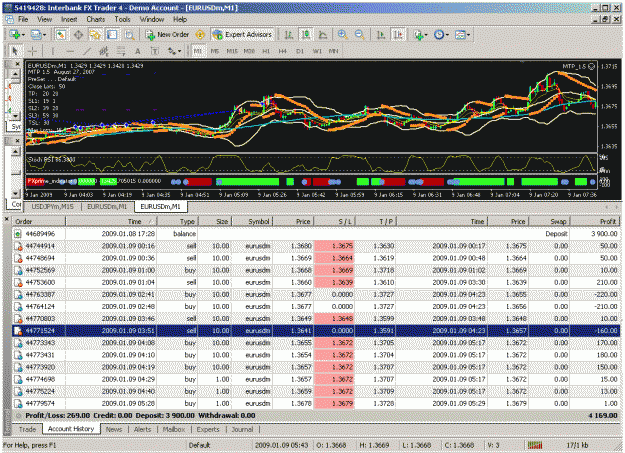Toggle the M1 timeframe button
Screen dimensions: 625x453
coord(198,51)
